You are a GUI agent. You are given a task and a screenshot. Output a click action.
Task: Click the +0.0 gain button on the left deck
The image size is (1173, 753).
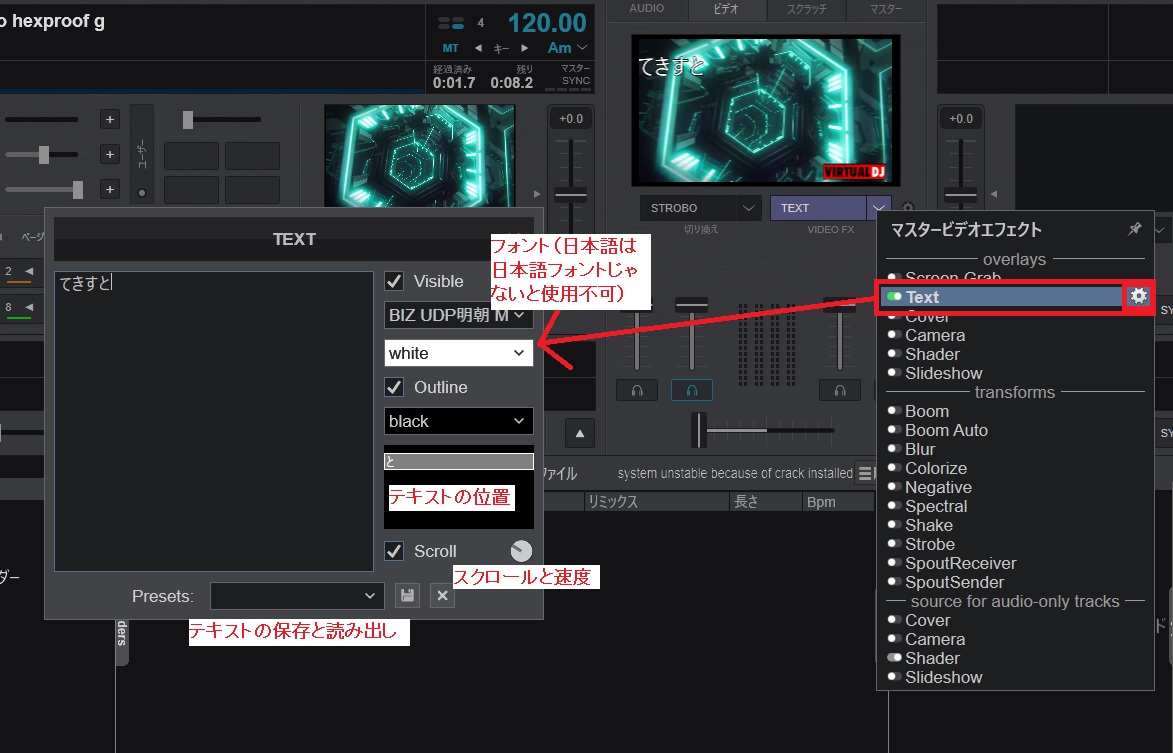(x=571, y=119)
